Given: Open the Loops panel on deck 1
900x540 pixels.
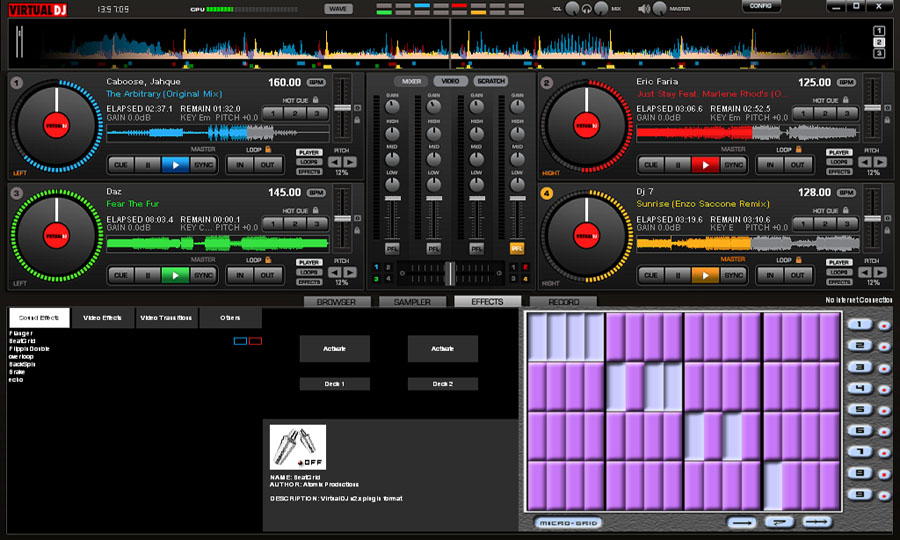Looking at the screenshot, I should tap(309, 162).
